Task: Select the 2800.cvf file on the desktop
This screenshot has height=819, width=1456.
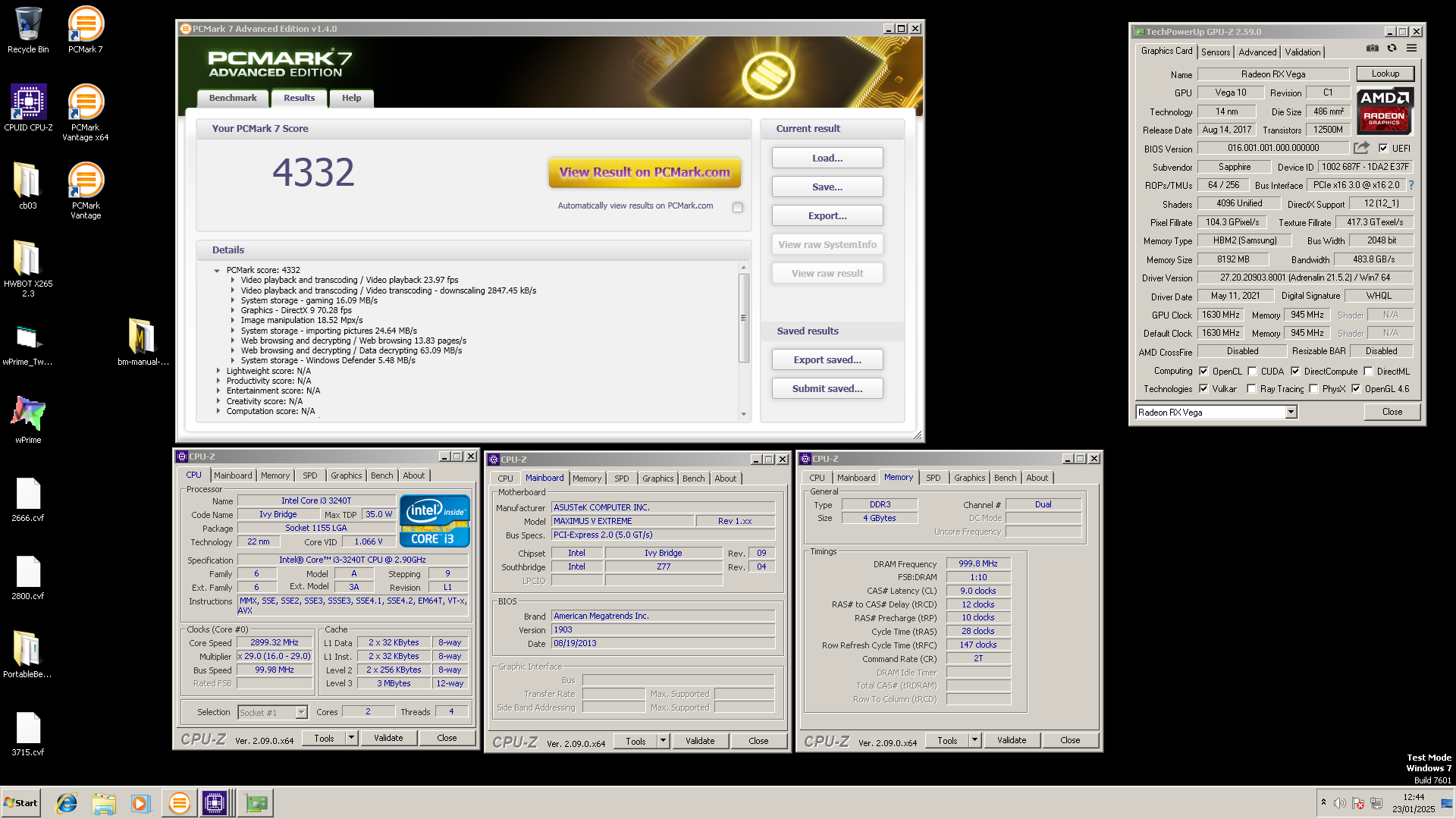Action: pos(28,577)
